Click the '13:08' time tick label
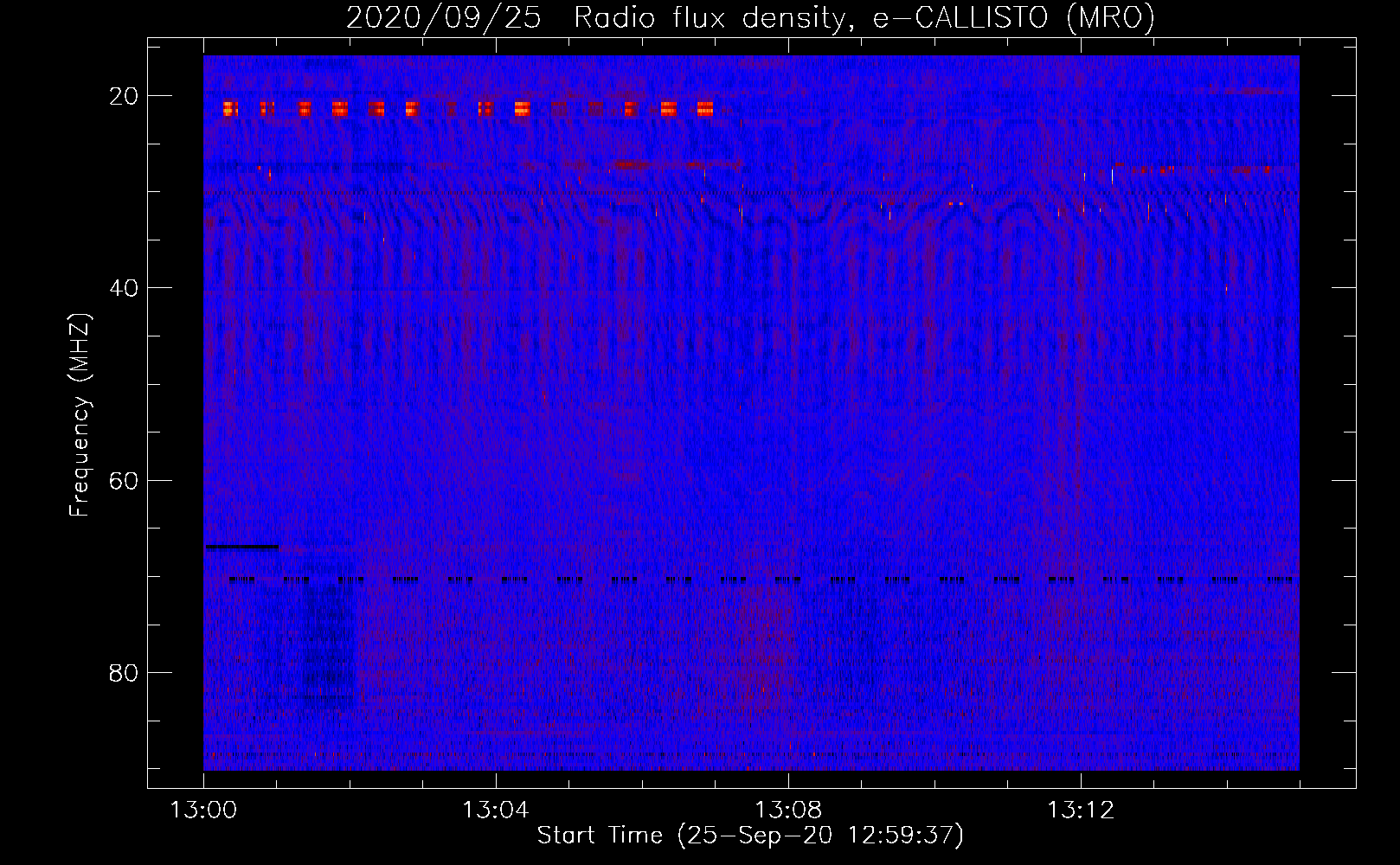The width and height of the screenshot is (1400, 865). coord(788,811)
